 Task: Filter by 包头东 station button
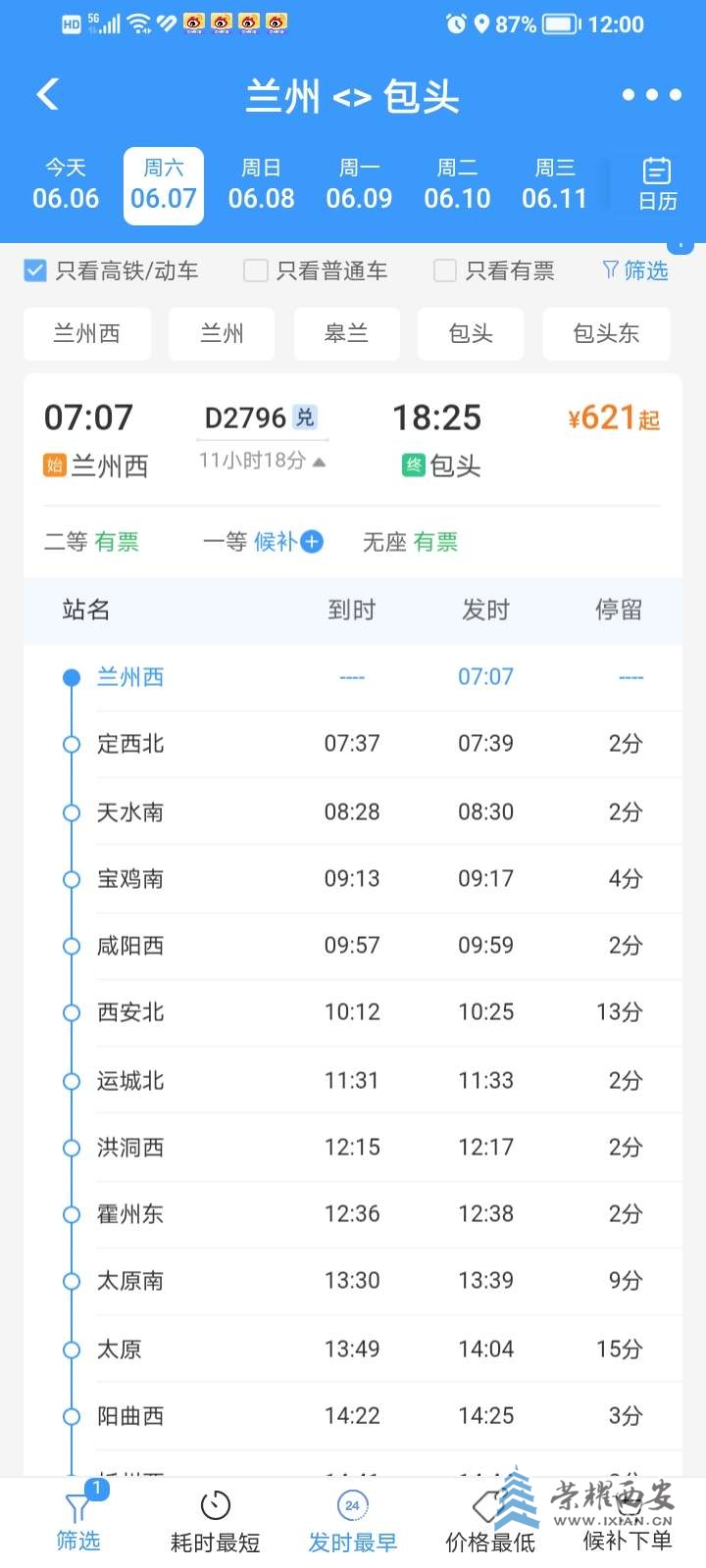coord(606,334)
